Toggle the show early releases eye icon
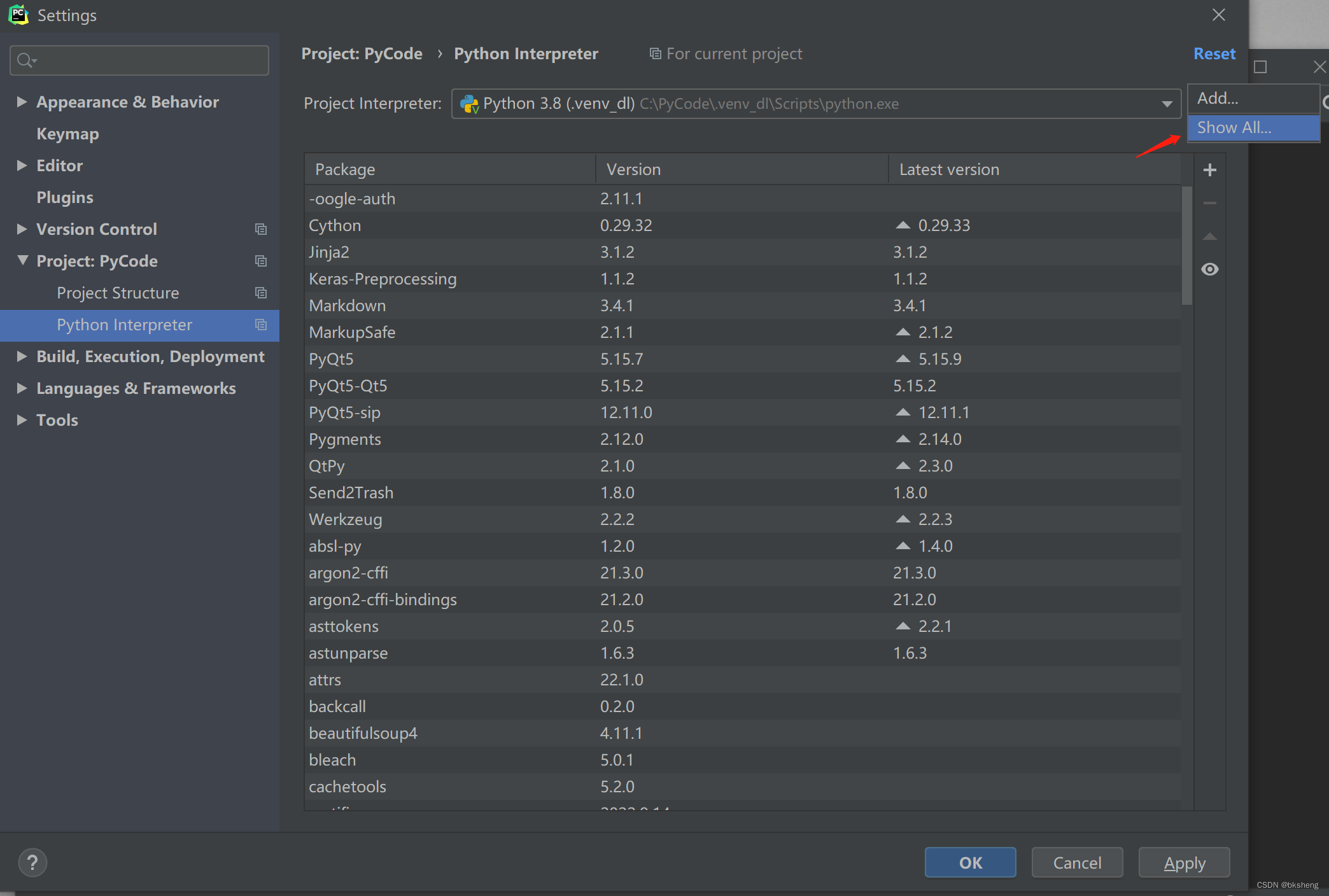 click(1210, 269)
